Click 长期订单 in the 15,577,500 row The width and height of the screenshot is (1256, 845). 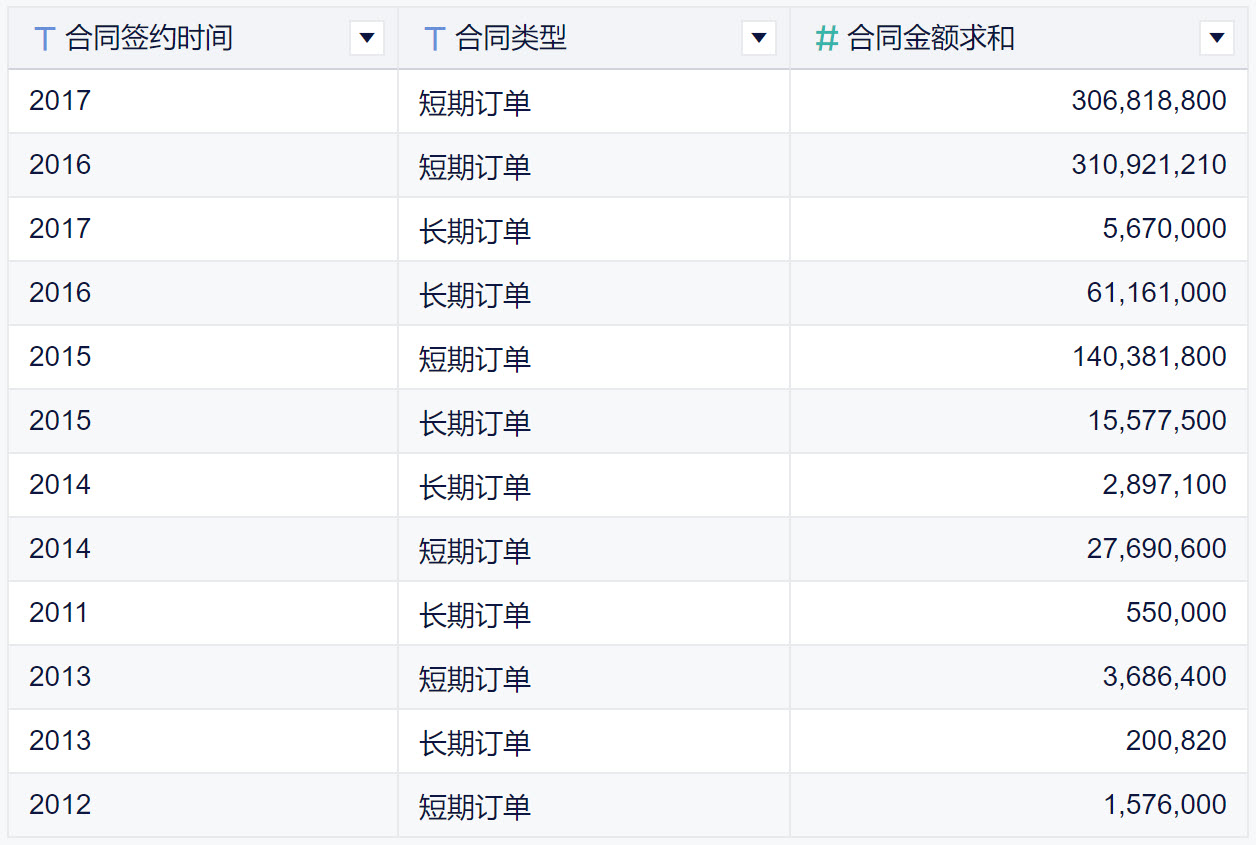click(x=475, y=423)
